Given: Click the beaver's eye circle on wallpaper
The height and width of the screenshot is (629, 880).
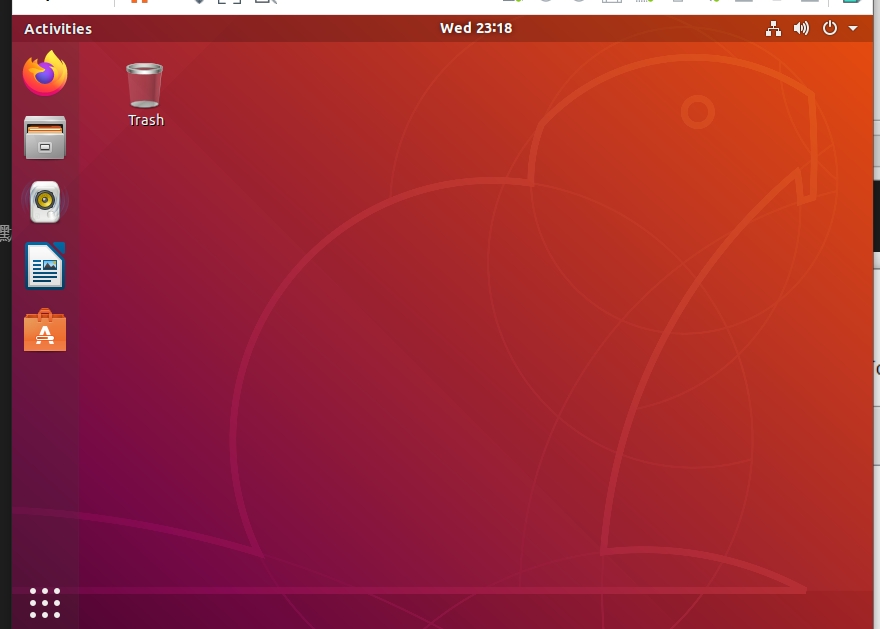Looking at the screenshot, I should tap(697, 111).
